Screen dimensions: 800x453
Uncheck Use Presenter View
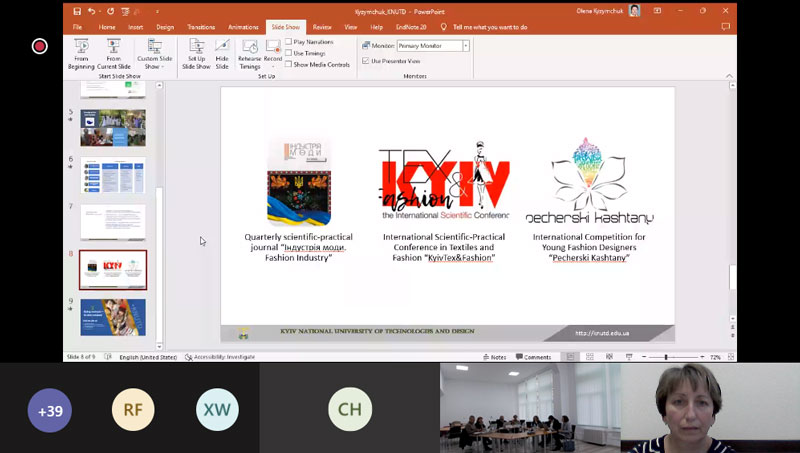tap(365, 61)
